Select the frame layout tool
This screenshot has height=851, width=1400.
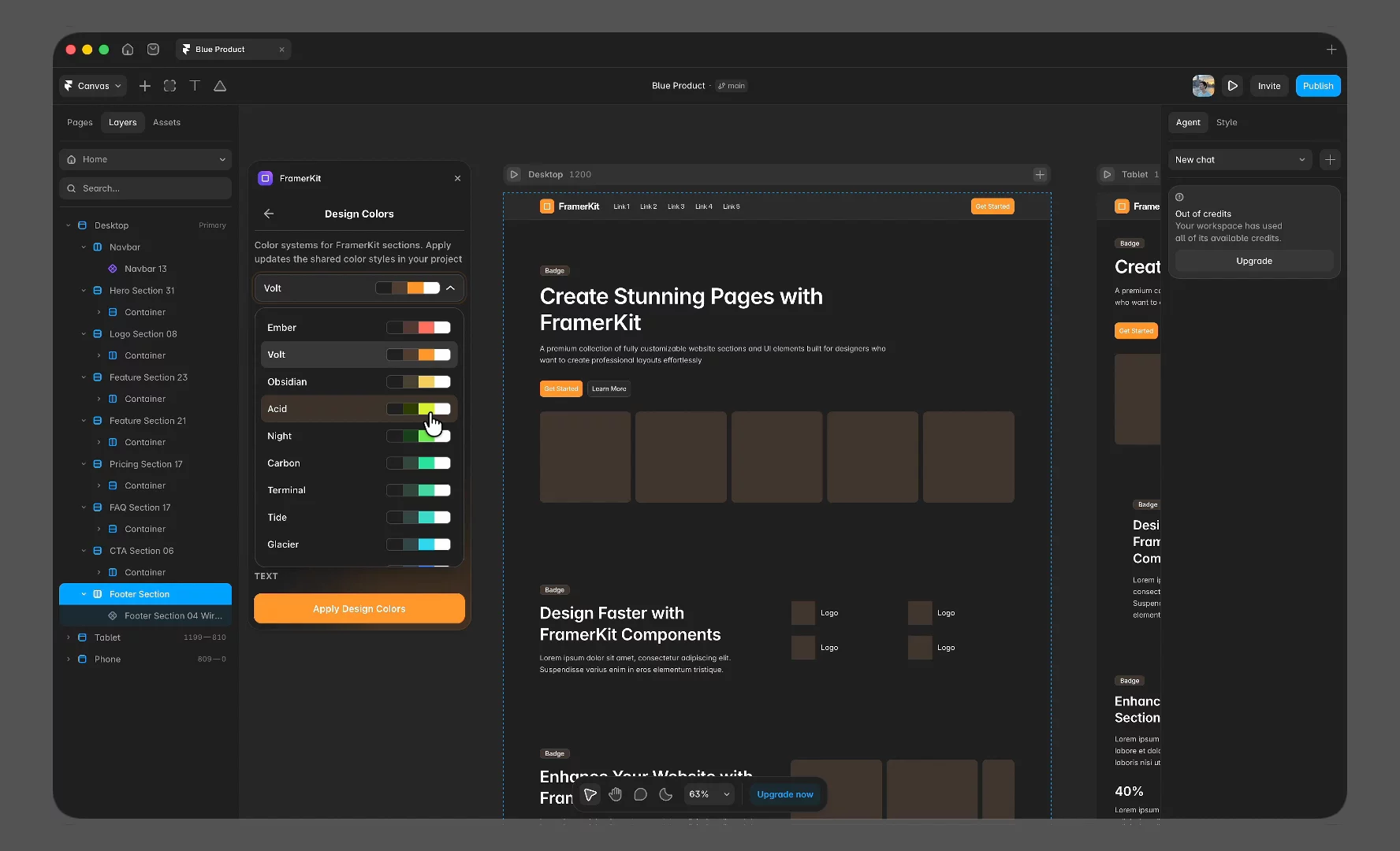pos(169,86)
